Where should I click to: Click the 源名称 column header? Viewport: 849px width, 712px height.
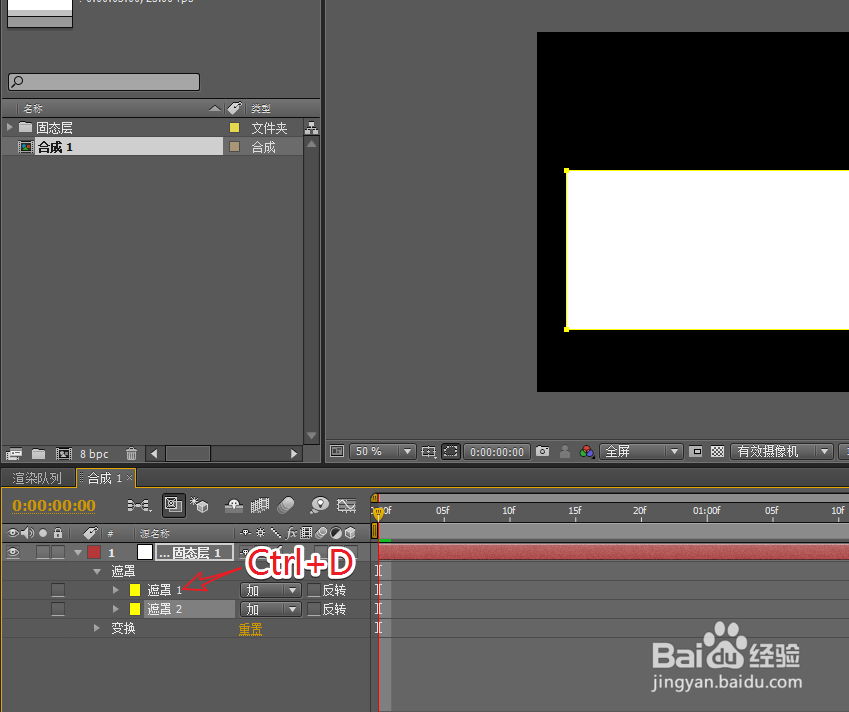pyautogui.click(x=155, y=533)
